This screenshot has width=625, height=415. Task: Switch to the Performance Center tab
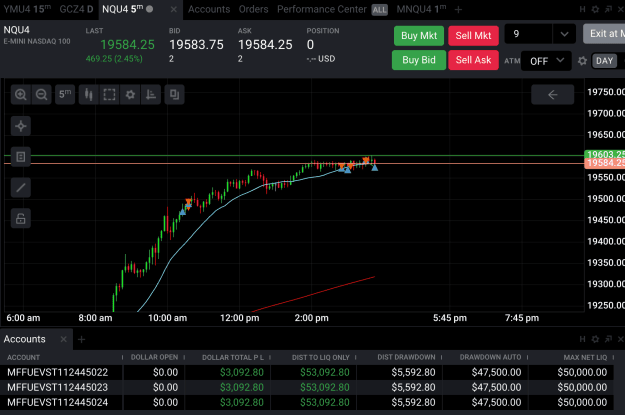pos(322,9)
